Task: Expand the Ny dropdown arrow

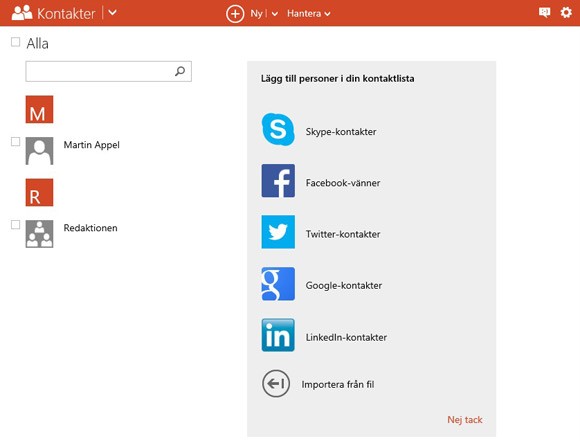Action: (274, 14)
